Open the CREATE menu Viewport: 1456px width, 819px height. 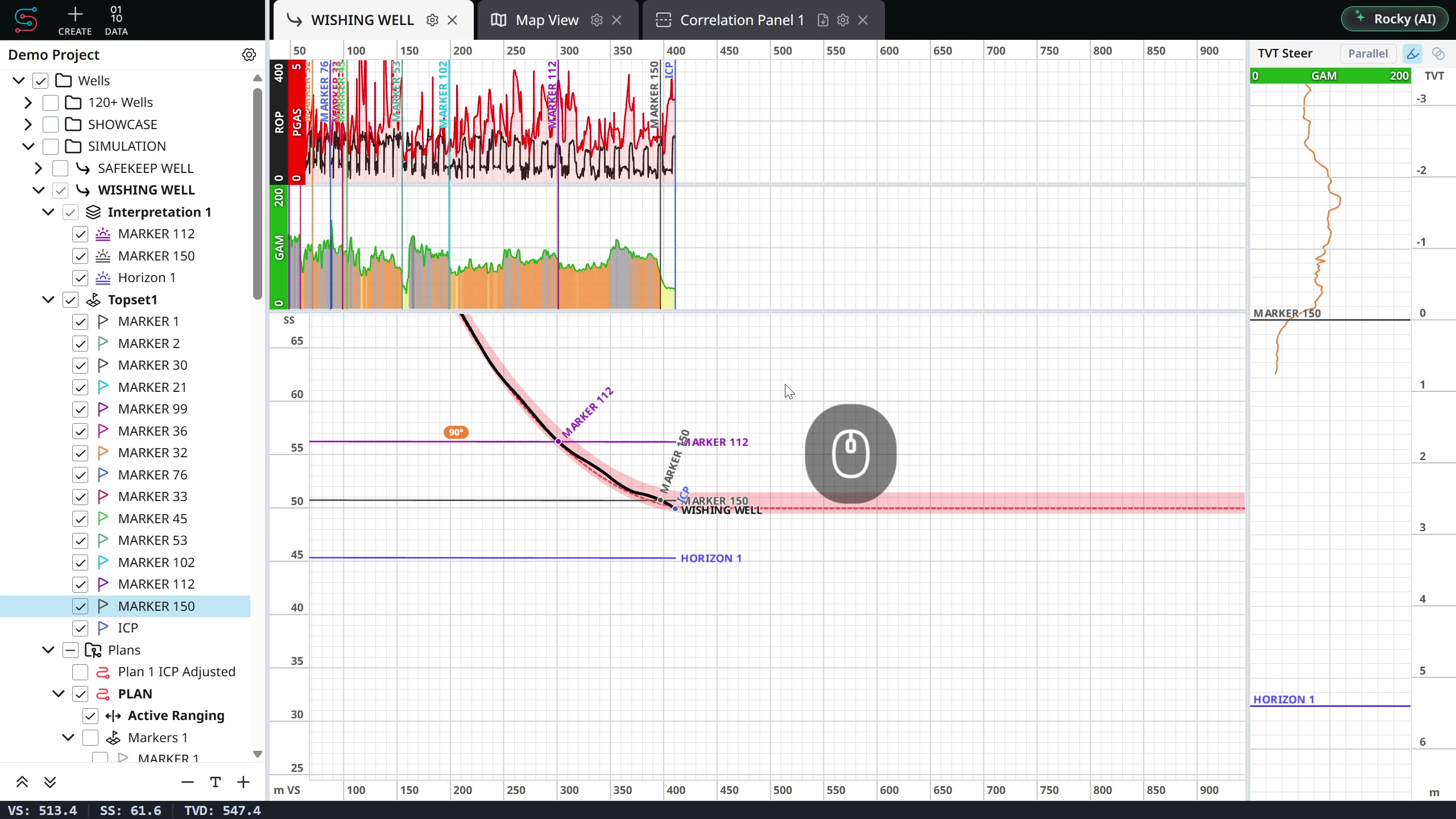pos(75,20)
